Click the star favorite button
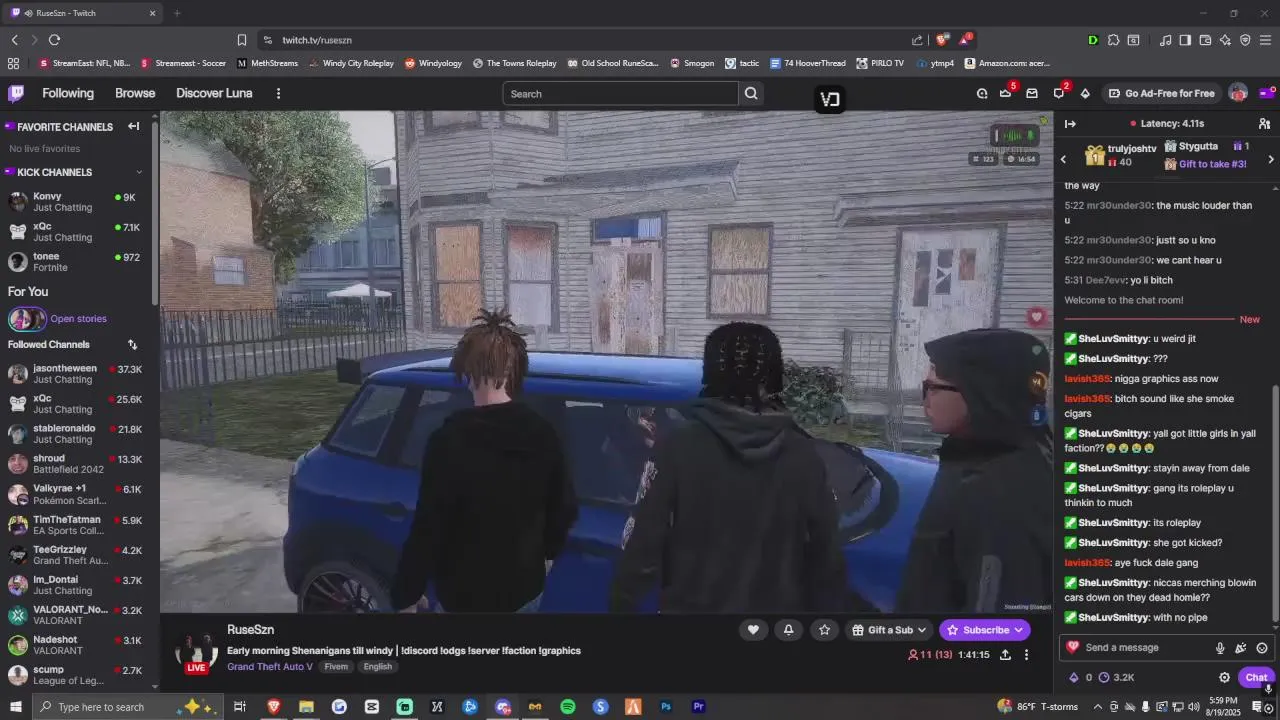Screen dimensions: 1280x720 (824, 629)
